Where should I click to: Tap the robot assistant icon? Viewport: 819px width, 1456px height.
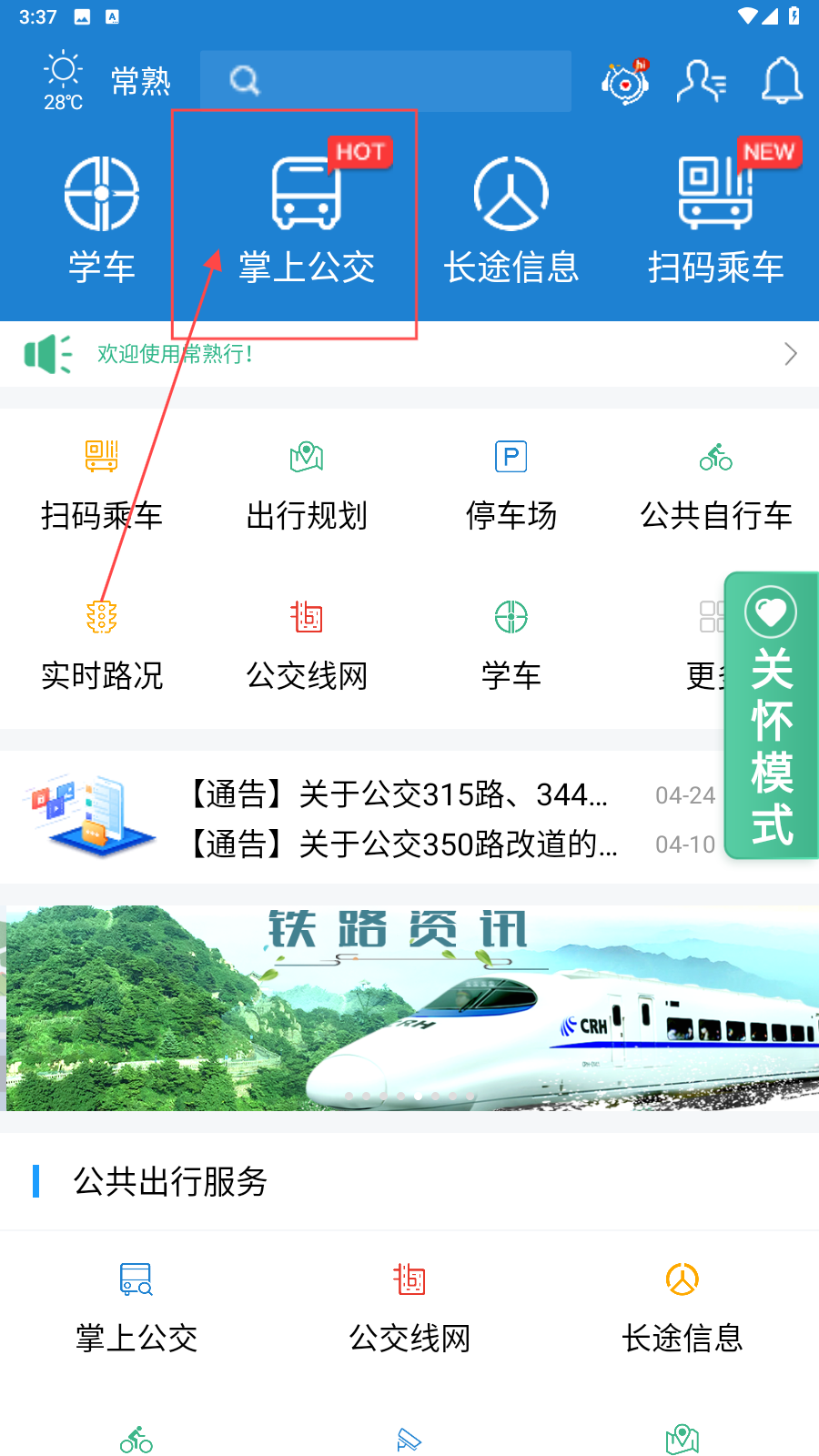coord(625,81)
